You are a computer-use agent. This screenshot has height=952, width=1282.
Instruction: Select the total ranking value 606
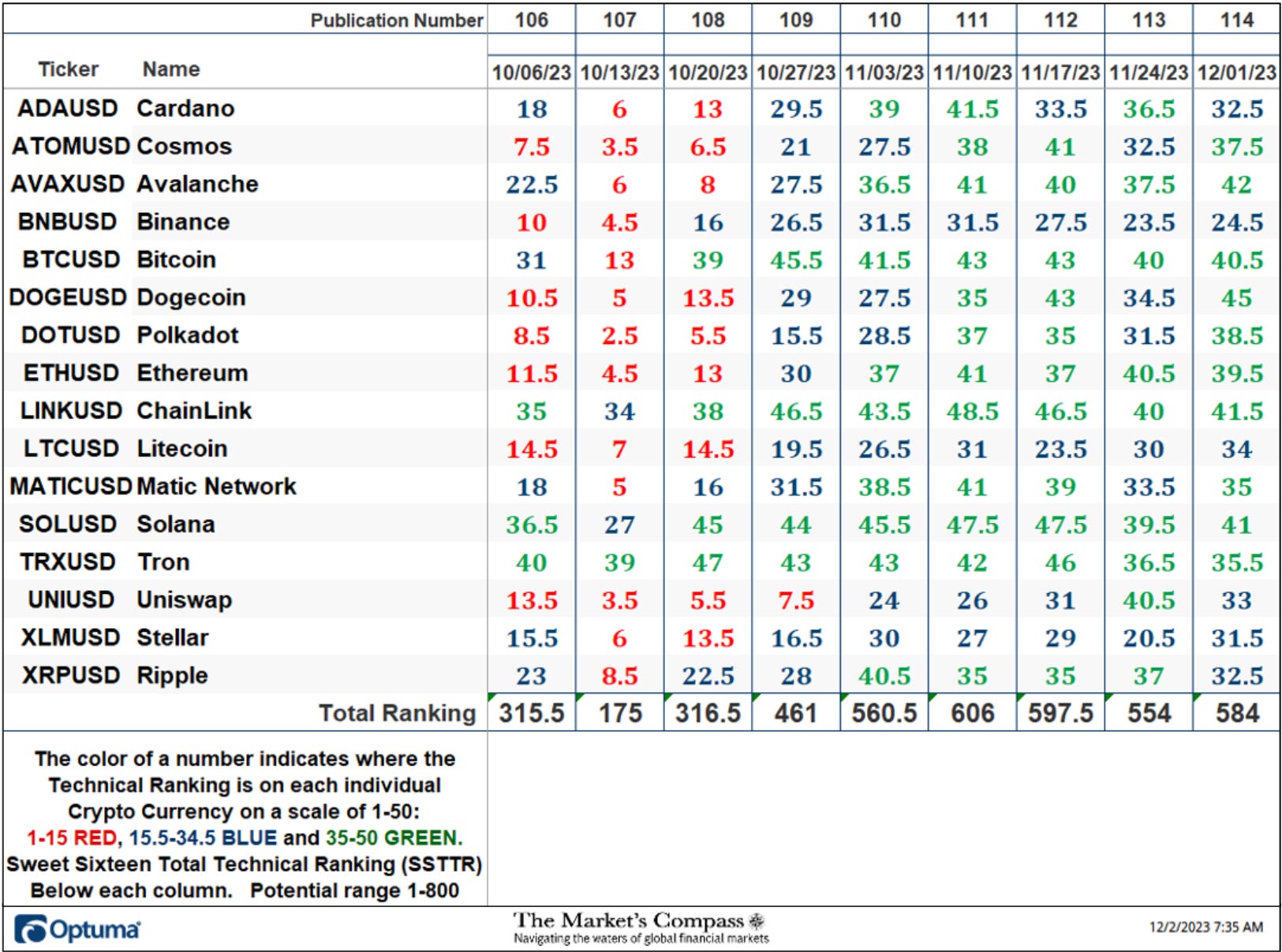[973, 714]
